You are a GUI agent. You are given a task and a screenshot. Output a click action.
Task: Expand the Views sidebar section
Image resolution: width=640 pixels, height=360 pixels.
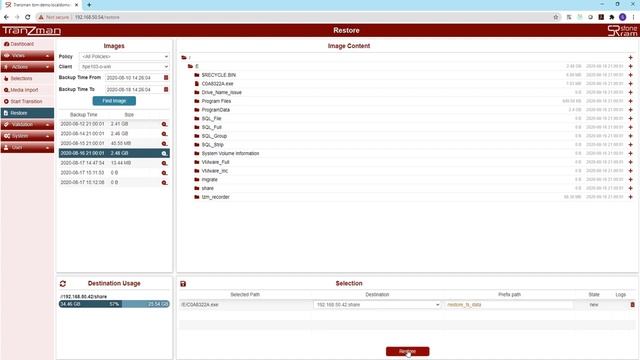[x=27, y=56]
